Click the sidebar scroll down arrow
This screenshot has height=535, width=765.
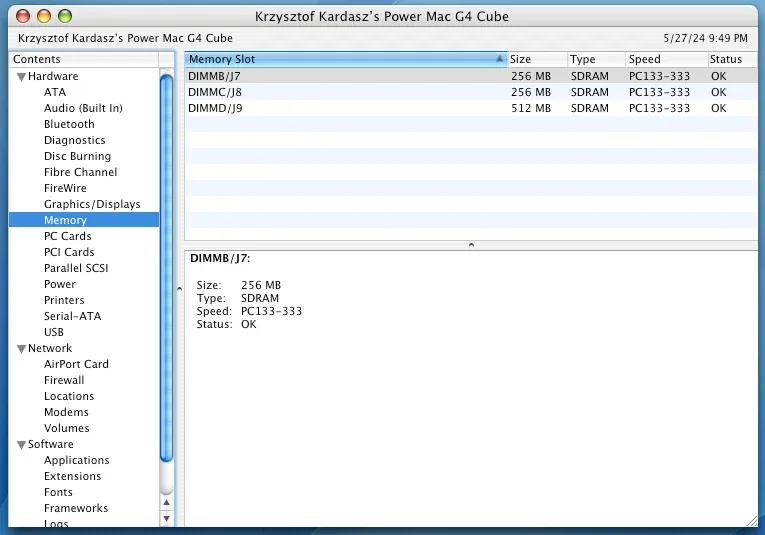(x=166, y=518)
